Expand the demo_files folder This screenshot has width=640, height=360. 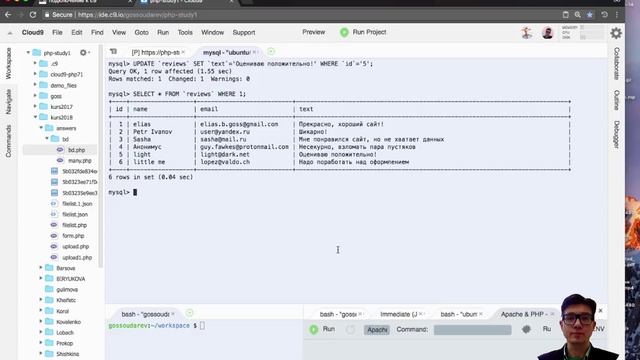coord(35,85)
